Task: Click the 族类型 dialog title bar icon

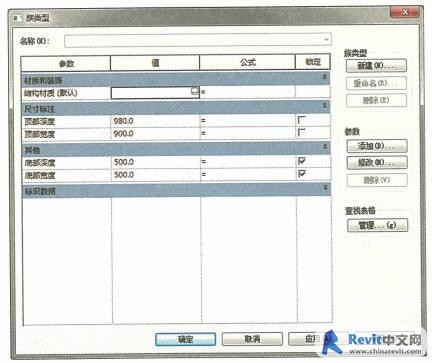Action: pos(18,17)
